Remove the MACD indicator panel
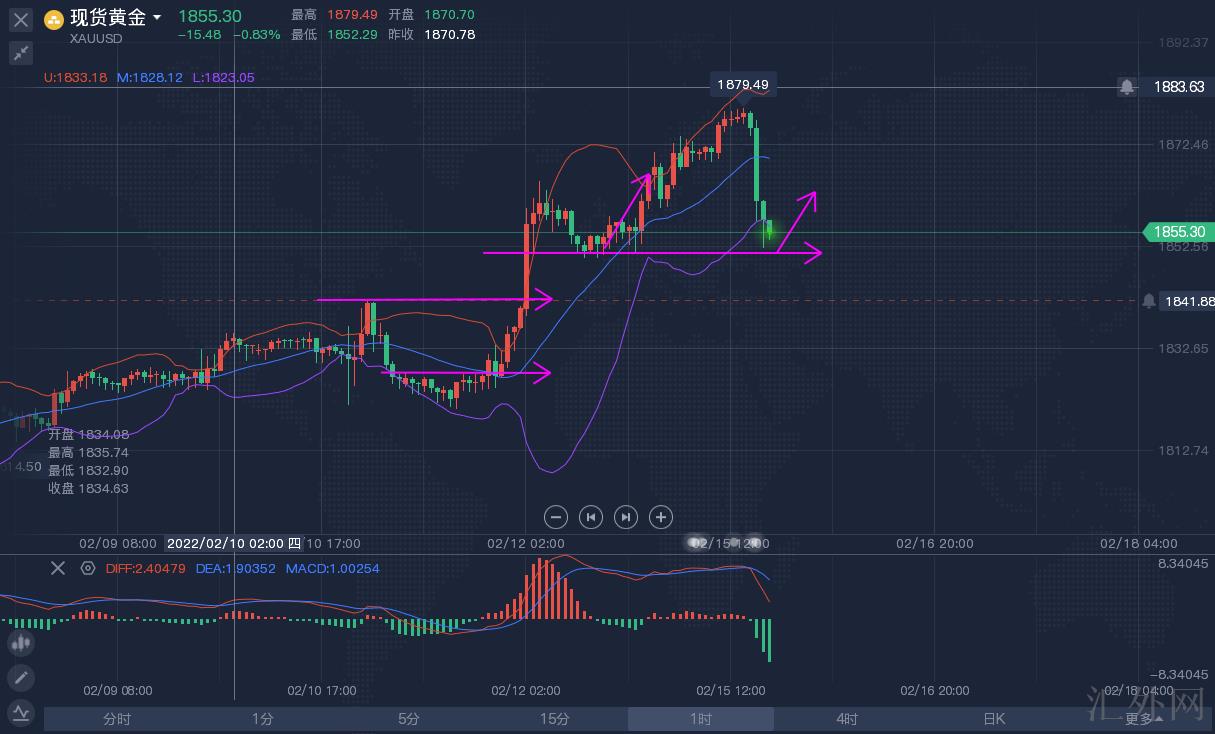 pyautogui.click(x=58, y=568)
